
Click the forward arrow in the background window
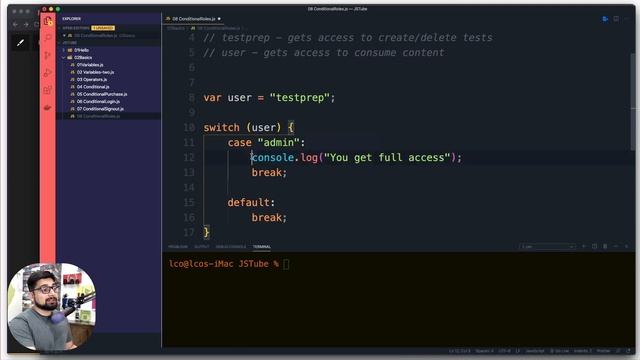pyautogui.click(x=26, y=25)
